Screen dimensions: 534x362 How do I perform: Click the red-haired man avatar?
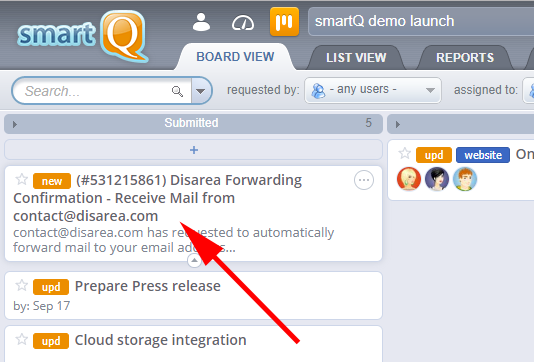[x=465, y=179]
